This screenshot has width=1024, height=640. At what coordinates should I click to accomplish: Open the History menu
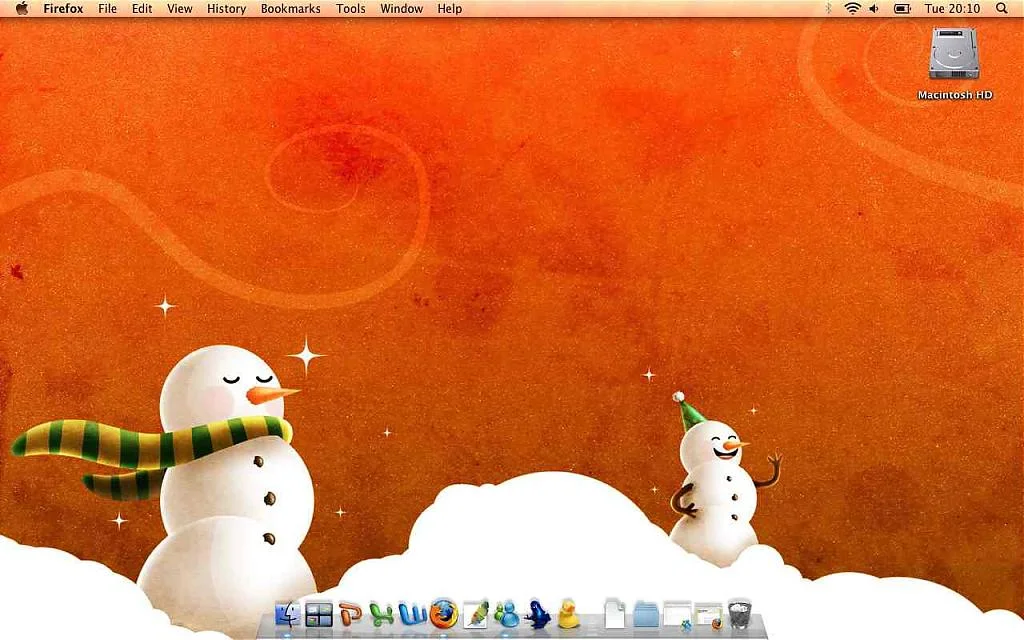(226, 9)
